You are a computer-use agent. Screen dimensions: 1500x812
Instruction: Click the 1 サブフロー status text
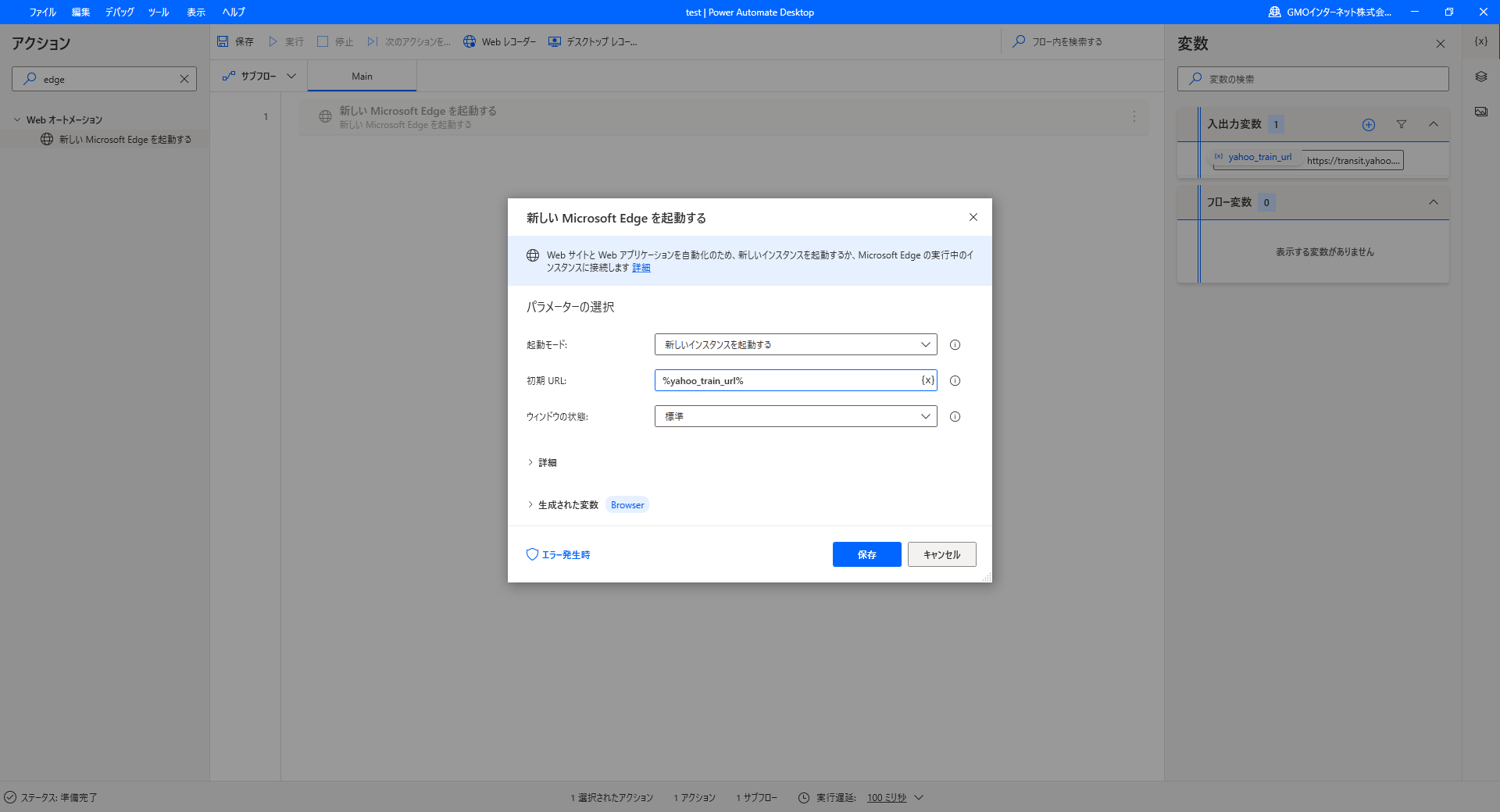[756, 798]
